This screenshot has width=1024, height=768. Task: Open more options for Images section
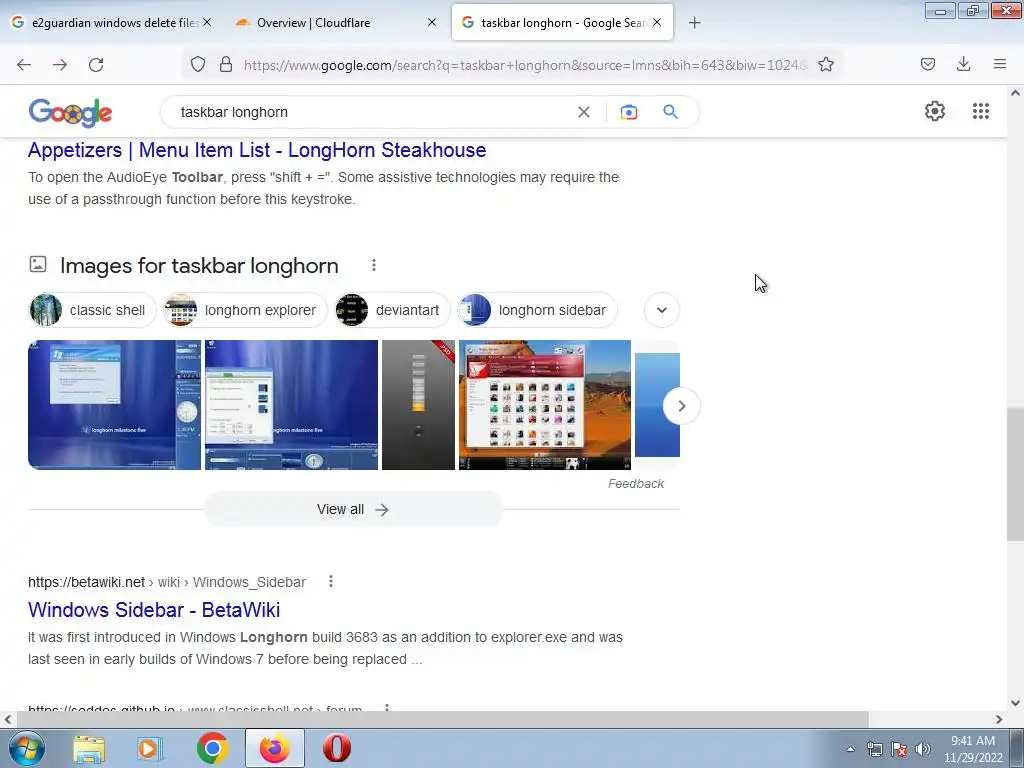tap(374, 265)
